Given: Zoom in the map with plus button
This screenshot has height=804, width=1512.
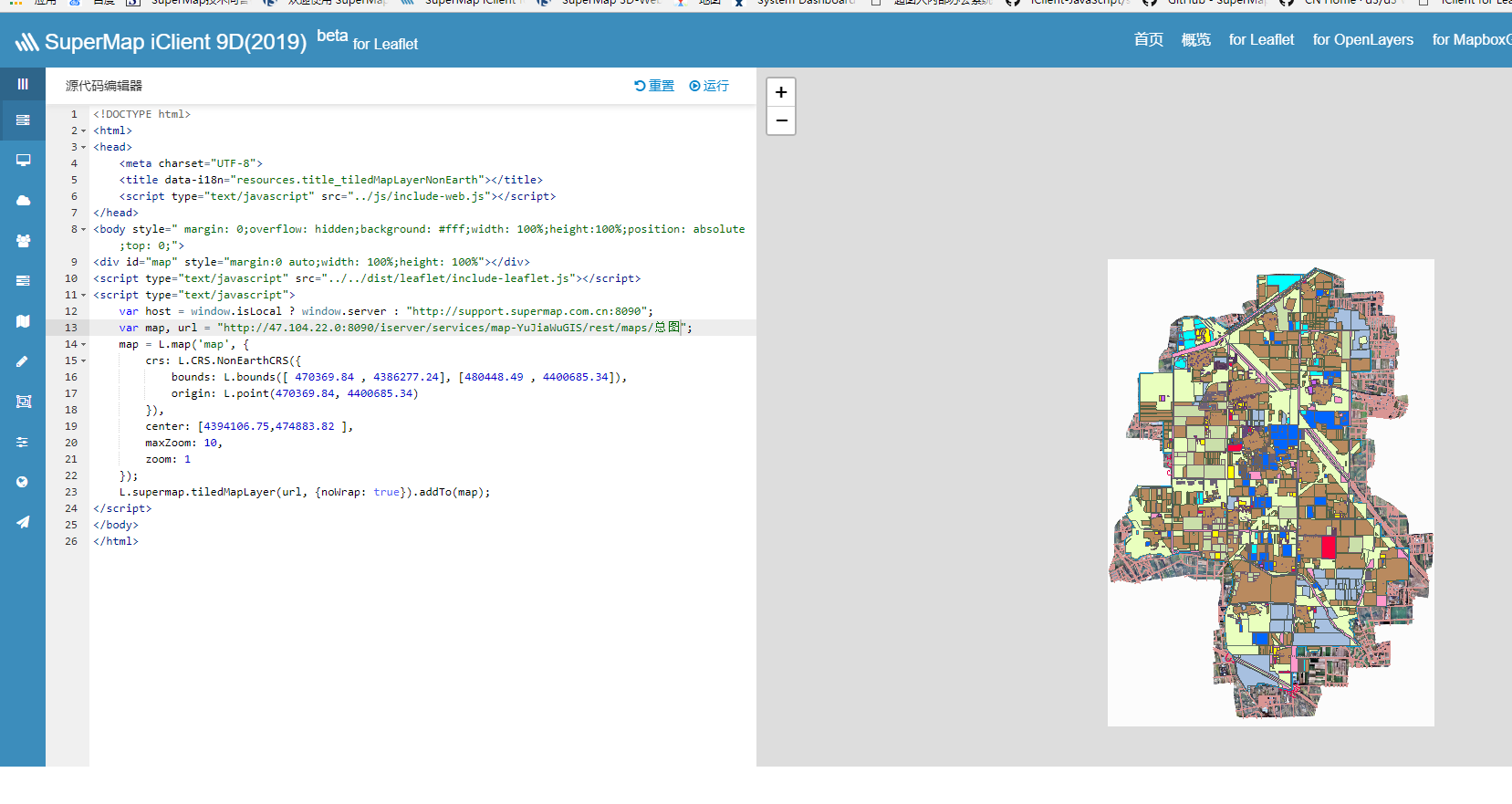Looking at the screenshot, I should [x=781, y=92].
